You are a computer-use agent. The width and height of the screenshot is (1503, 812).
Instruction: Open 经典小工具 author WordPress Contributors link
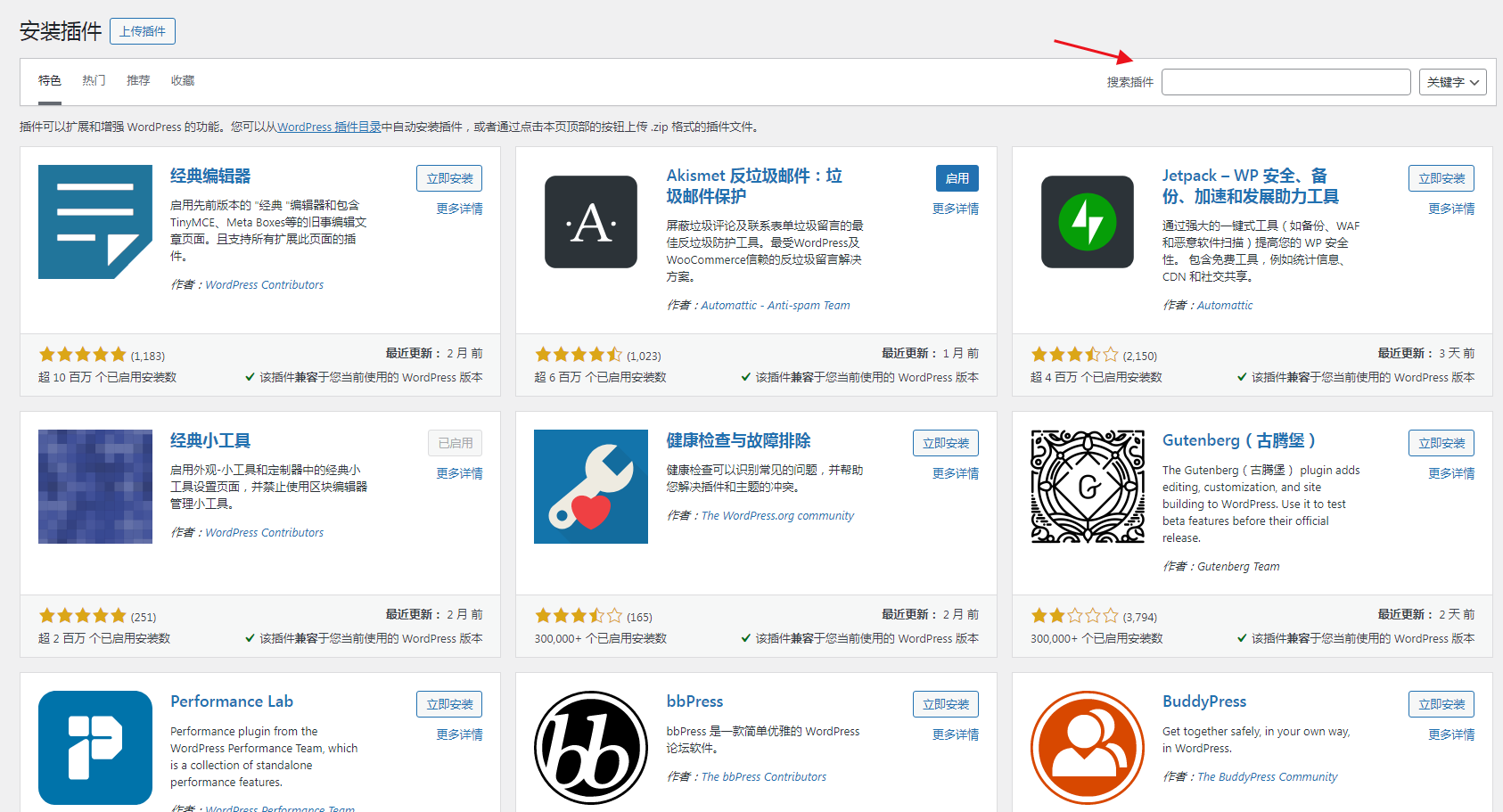[265, 533]
